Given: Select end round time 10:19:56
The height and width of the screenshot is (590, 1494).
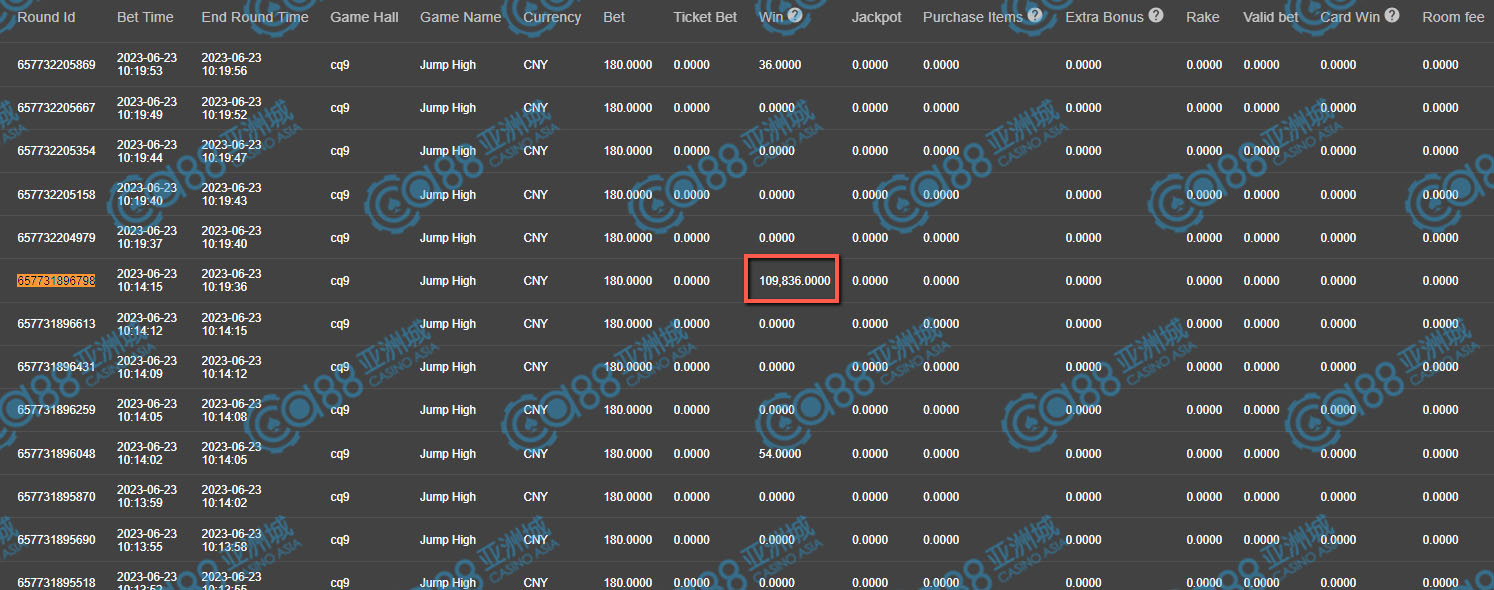Looking at the screenshot, I should [x=231, y=65].
